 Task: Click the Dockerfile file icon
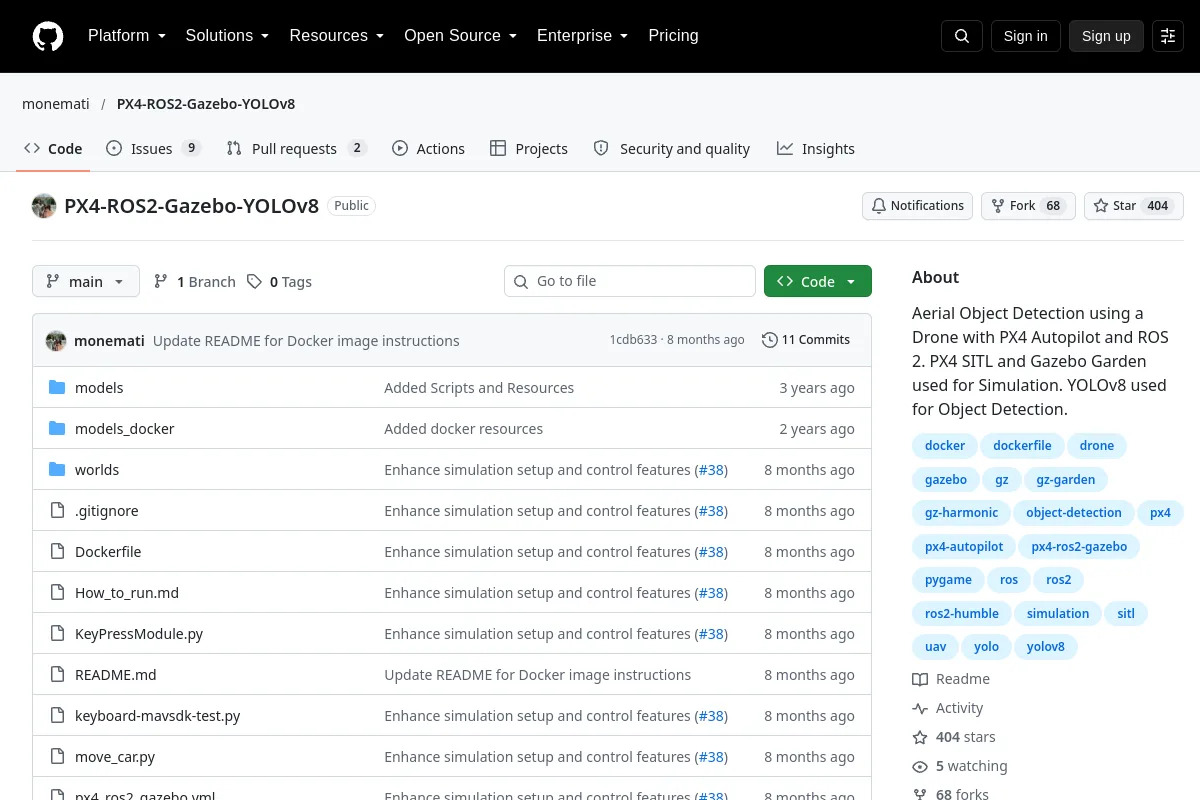click(x=57, y=552)
